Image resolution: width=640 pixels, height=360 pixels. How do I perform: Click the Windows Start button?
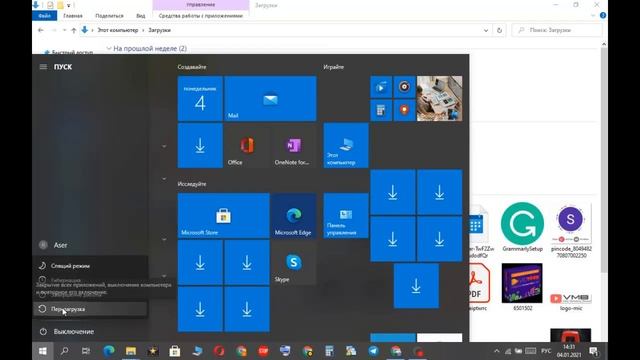click(x=43, y=351)
